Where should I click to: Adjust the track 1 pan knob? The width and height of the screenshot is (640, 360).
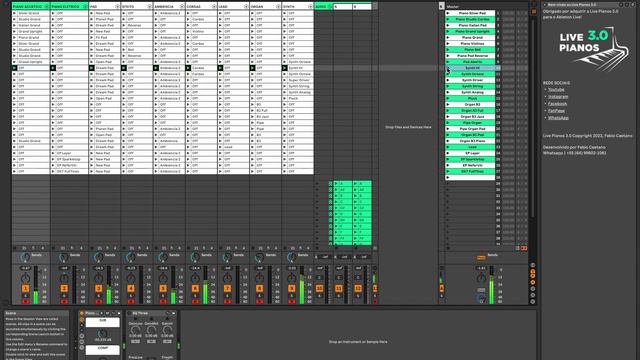click(25, 278)
